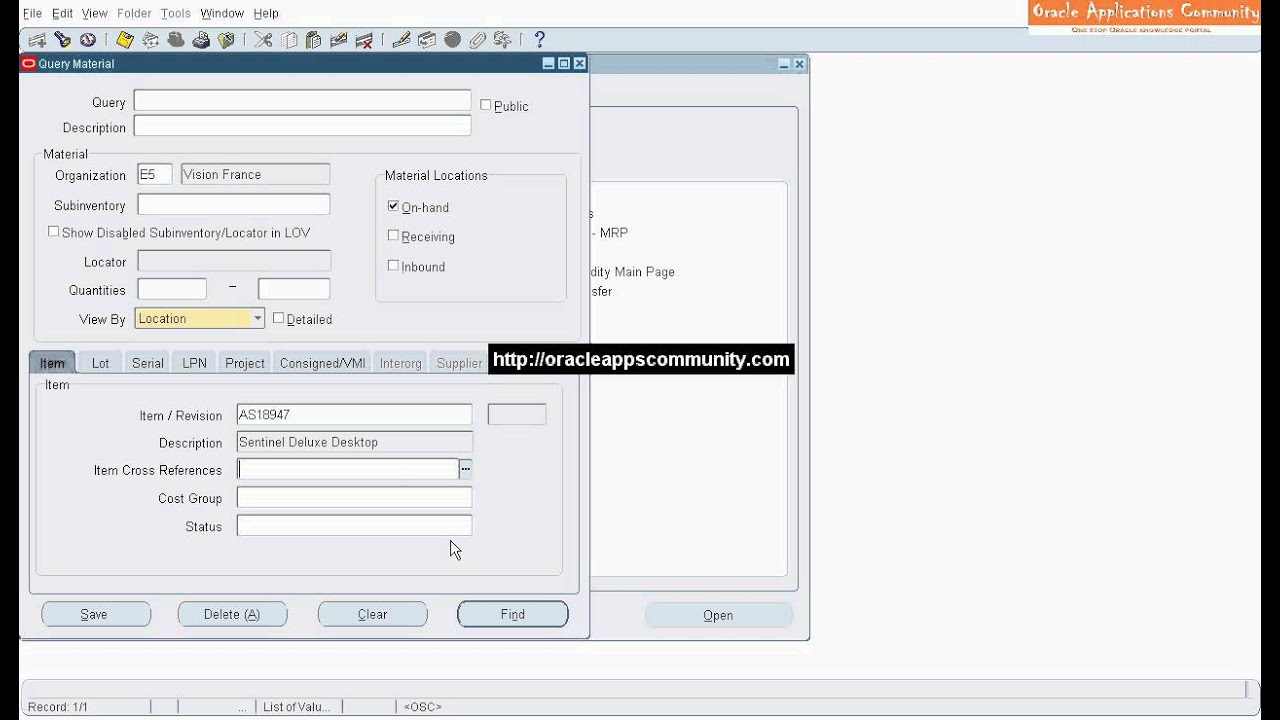Open the Show Navigator compass icon

point(88,40)
